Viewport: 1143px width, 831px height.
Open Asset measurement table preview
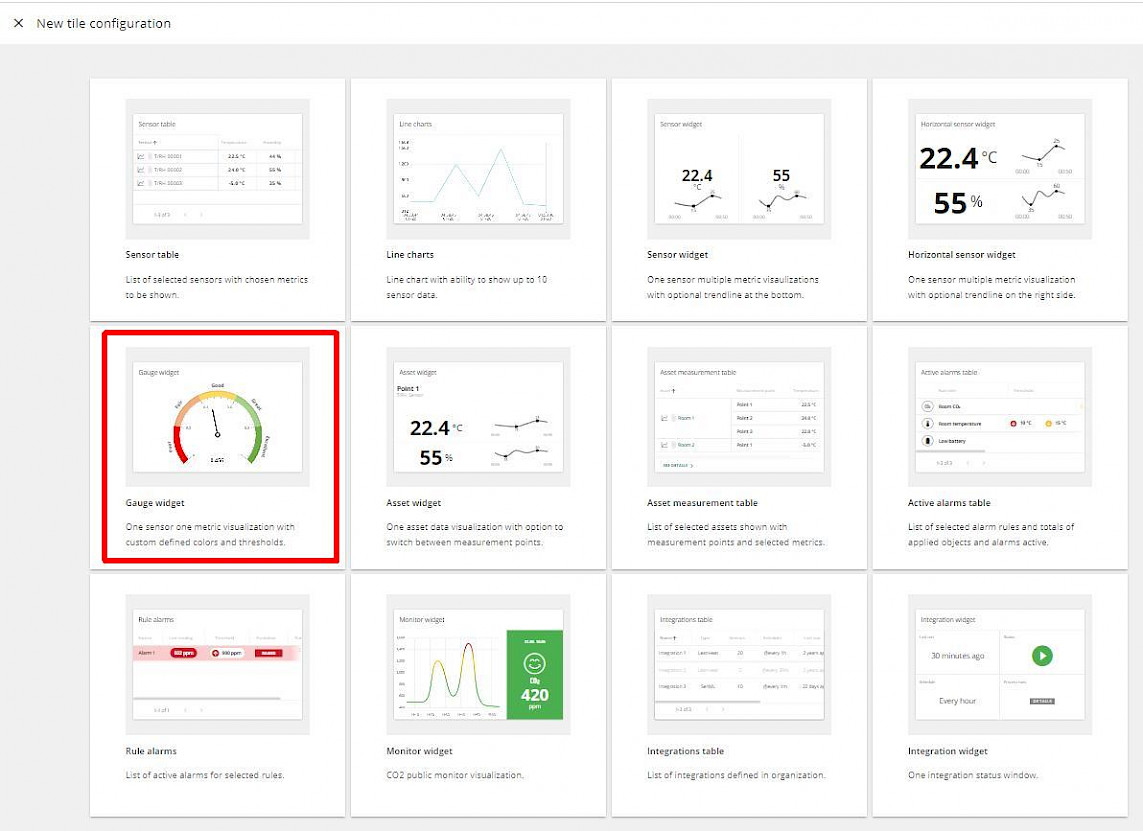tap(739, 417)
